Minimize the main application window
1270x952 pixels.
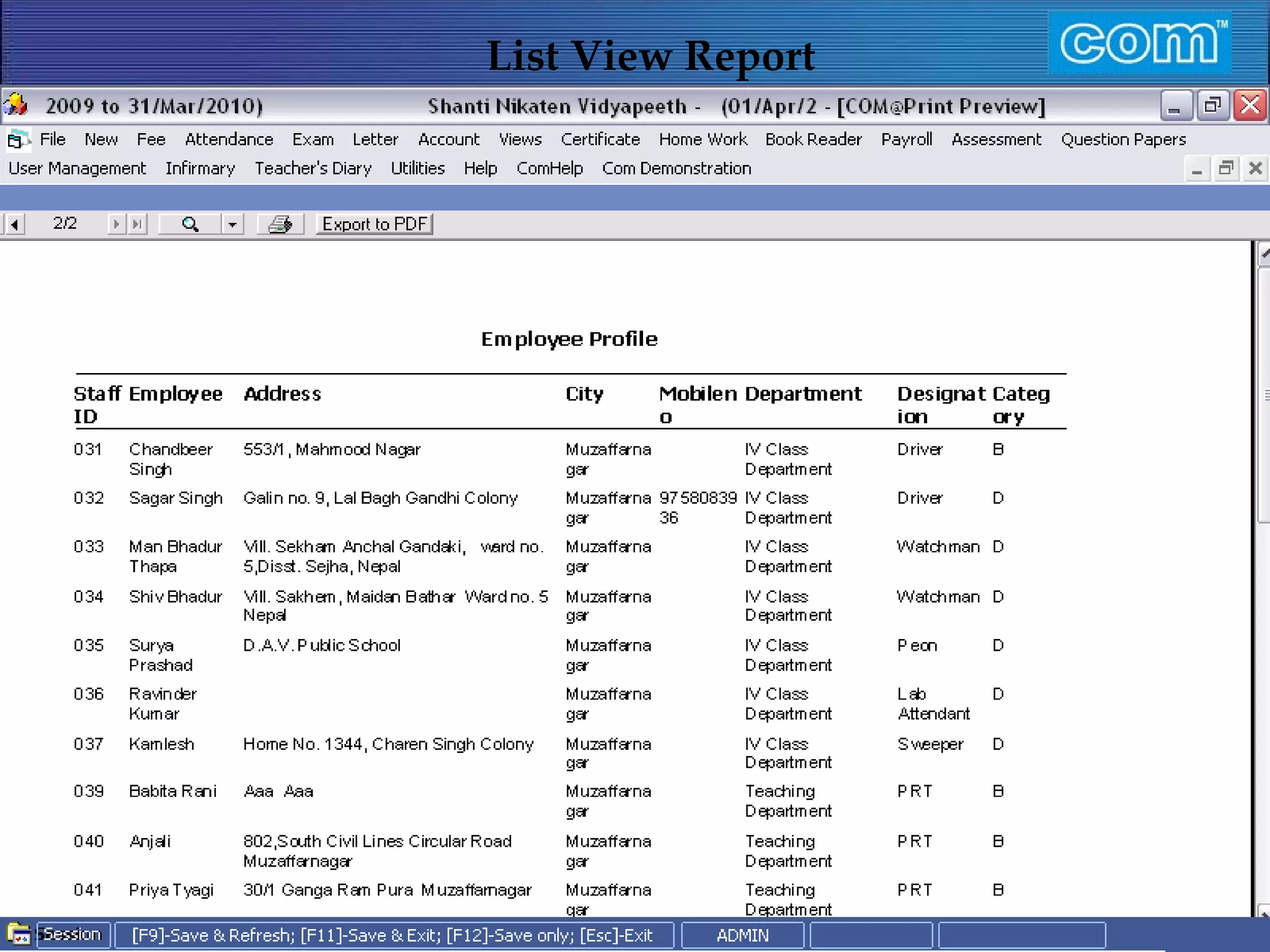(1176, 105)
